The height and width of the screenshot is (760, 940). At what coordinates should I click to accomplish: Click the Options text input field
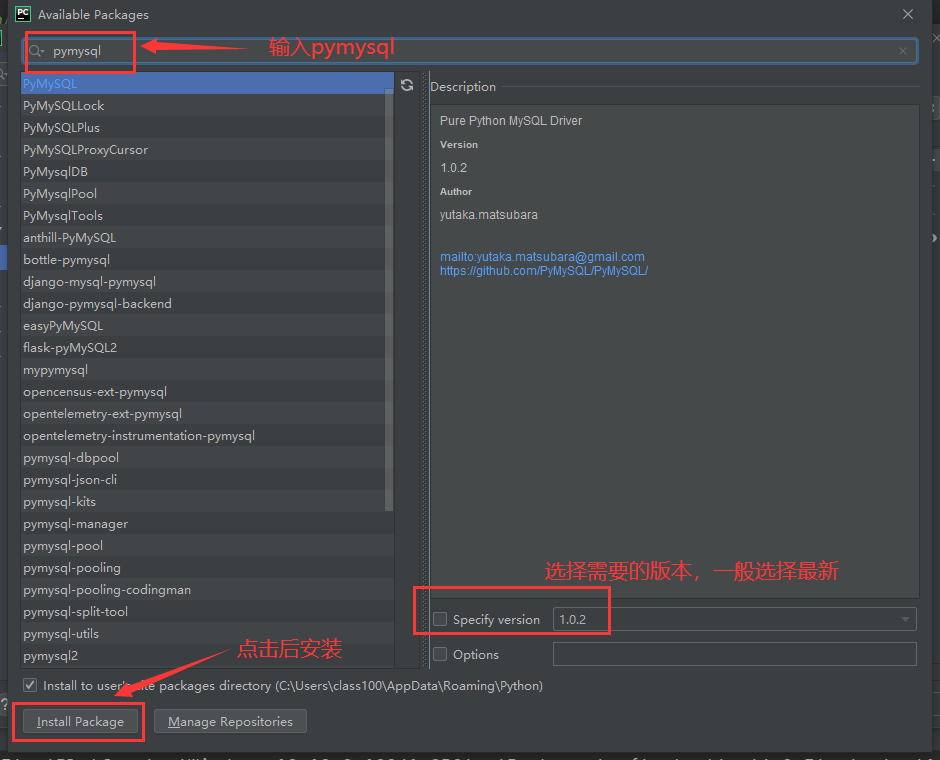click(734, 654)
